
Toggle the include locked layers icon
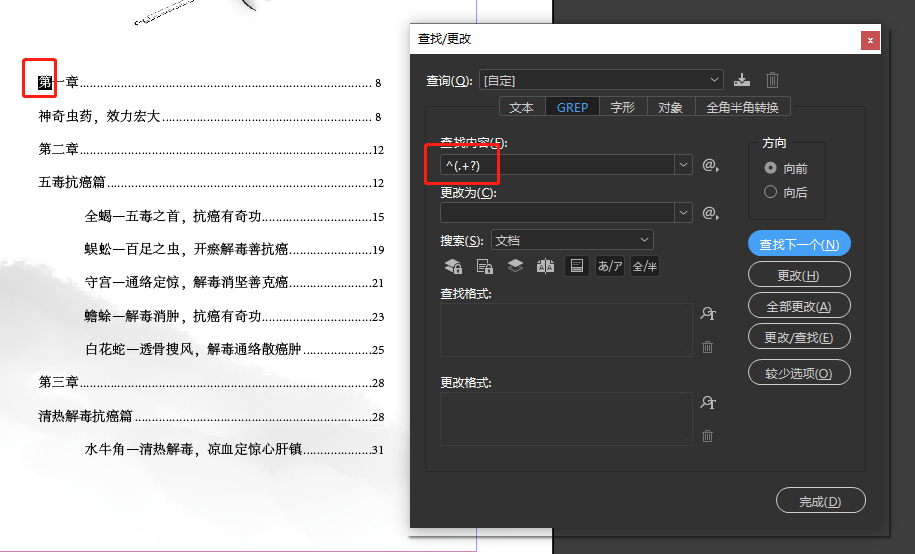(453, 266)
